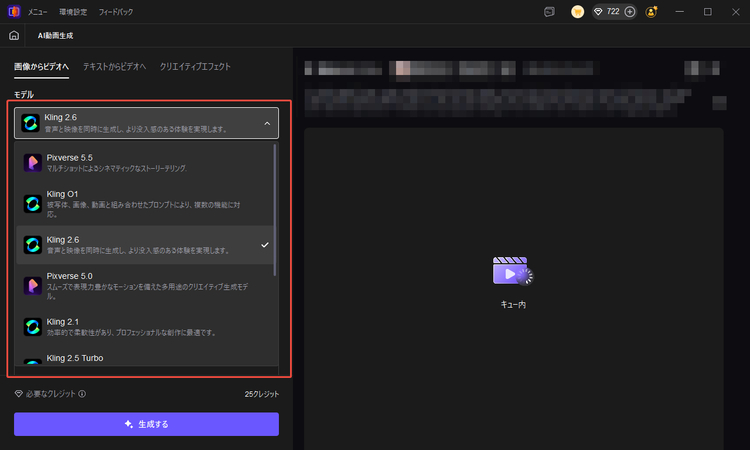
Task: Click the checkmark on the Kling 2.6 row
Action: 265,245
